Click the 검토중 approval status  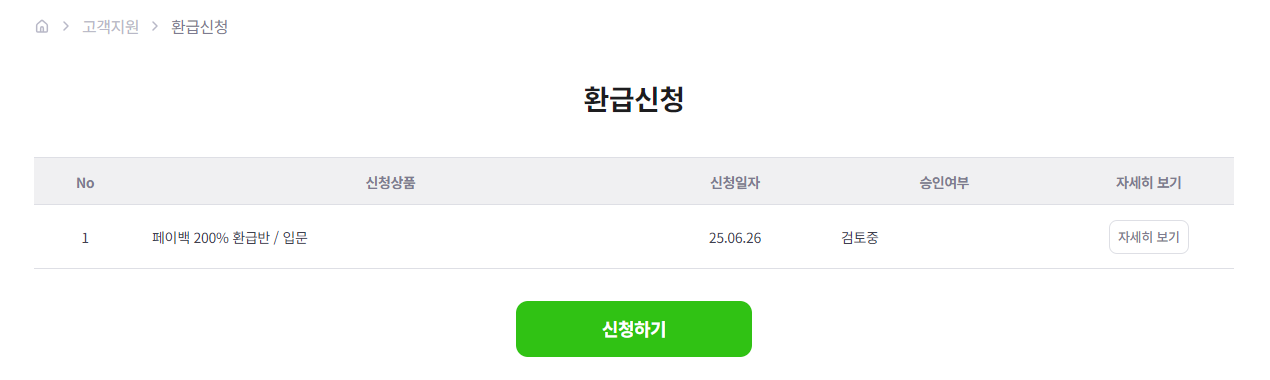click(860, 238)
